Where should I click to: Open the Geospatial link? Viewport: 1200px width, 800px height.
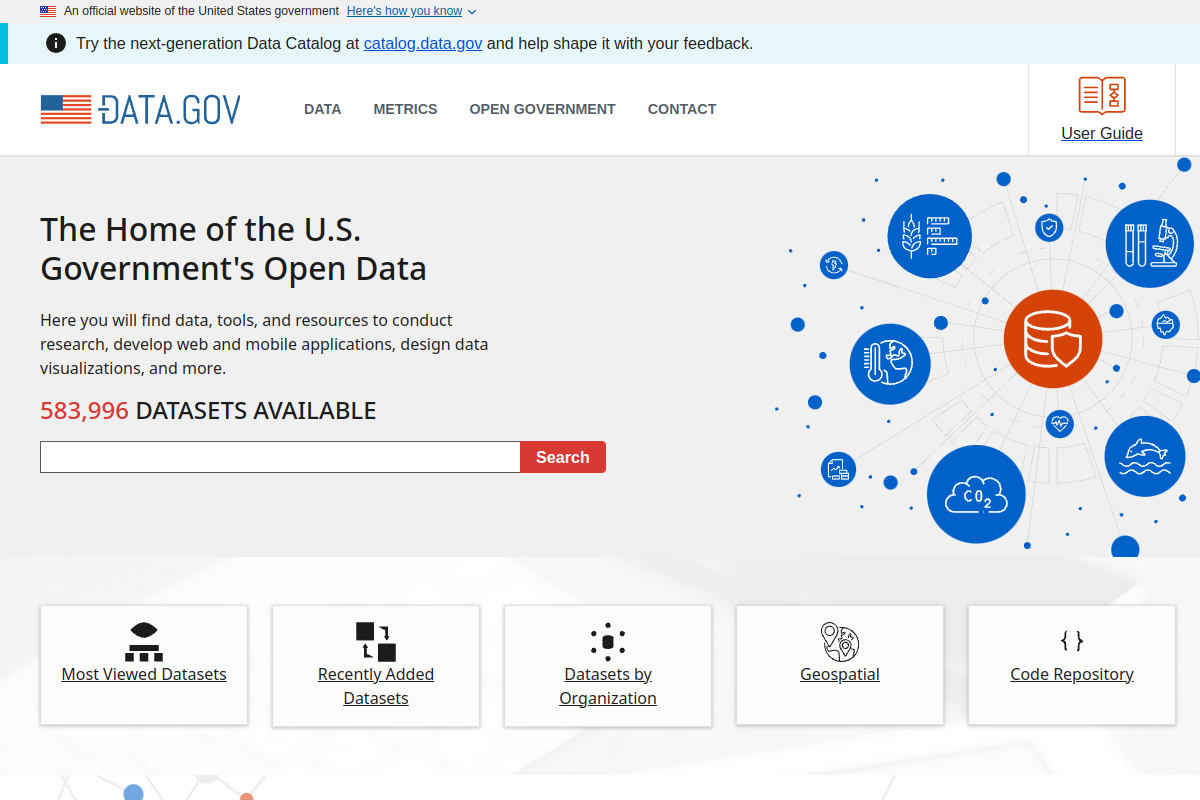tap(840, 674)
